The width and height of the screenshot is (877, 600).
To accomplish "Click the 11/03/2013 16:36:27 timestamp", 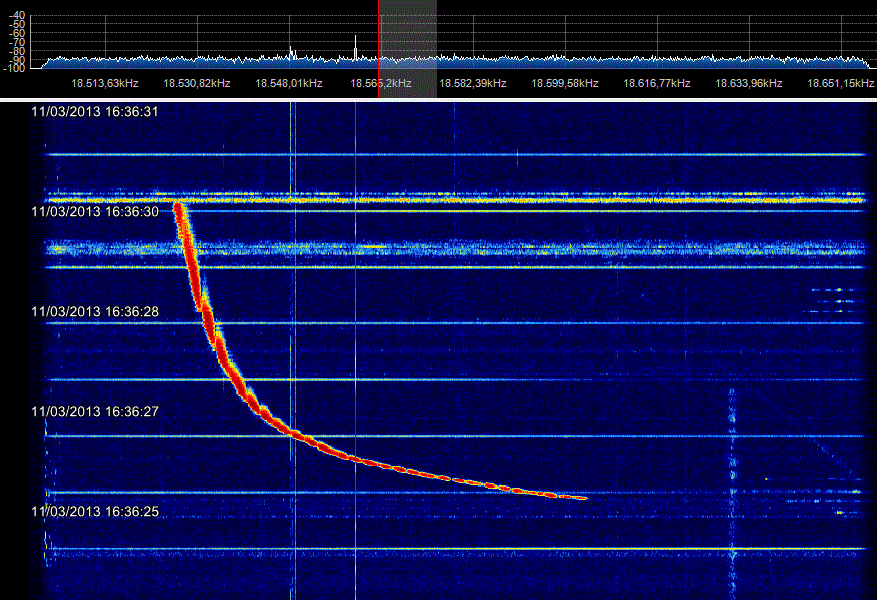I will [95, 412].
